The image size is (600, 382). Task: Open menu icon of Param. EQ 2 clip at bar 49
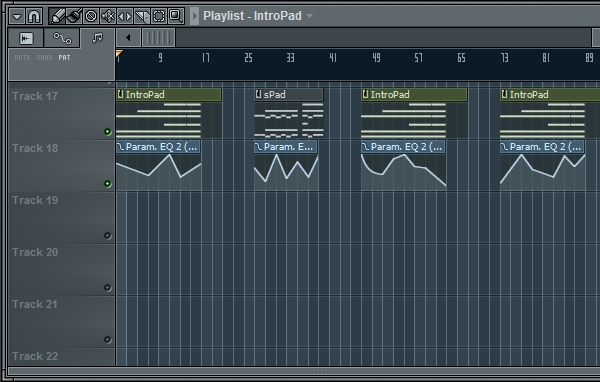(x=365, y=147)
